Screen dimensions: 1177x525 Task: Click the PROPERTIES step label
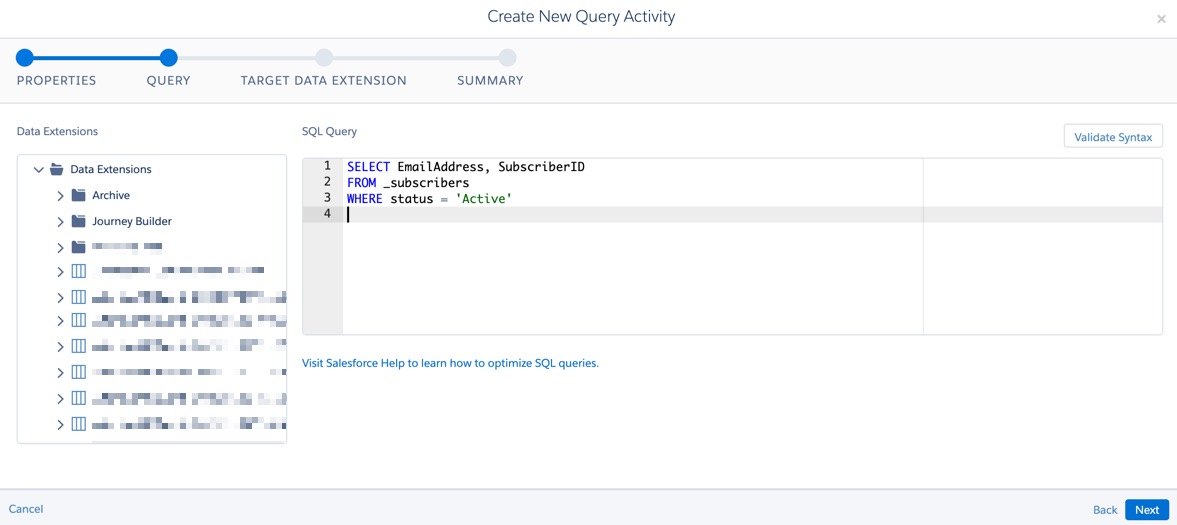point(56,80)
